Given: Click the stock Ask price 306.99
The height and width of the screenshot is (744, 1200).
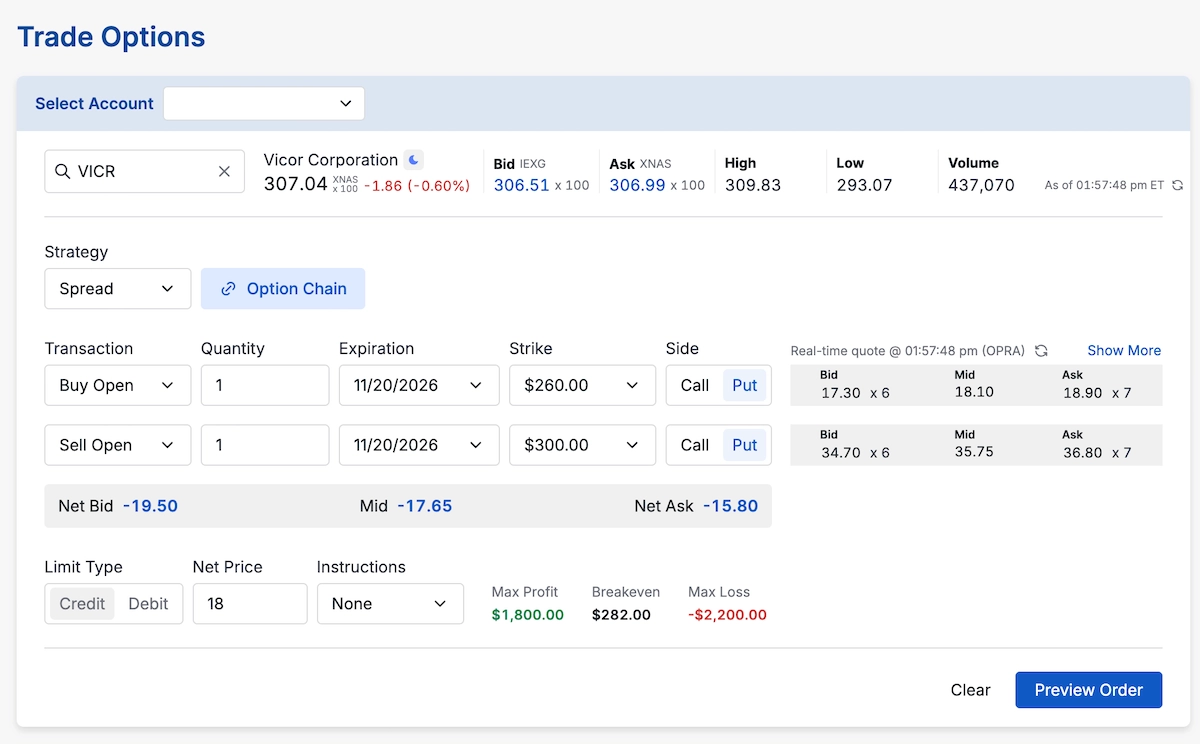Looking at the screenshot, I should coord(637,185).
